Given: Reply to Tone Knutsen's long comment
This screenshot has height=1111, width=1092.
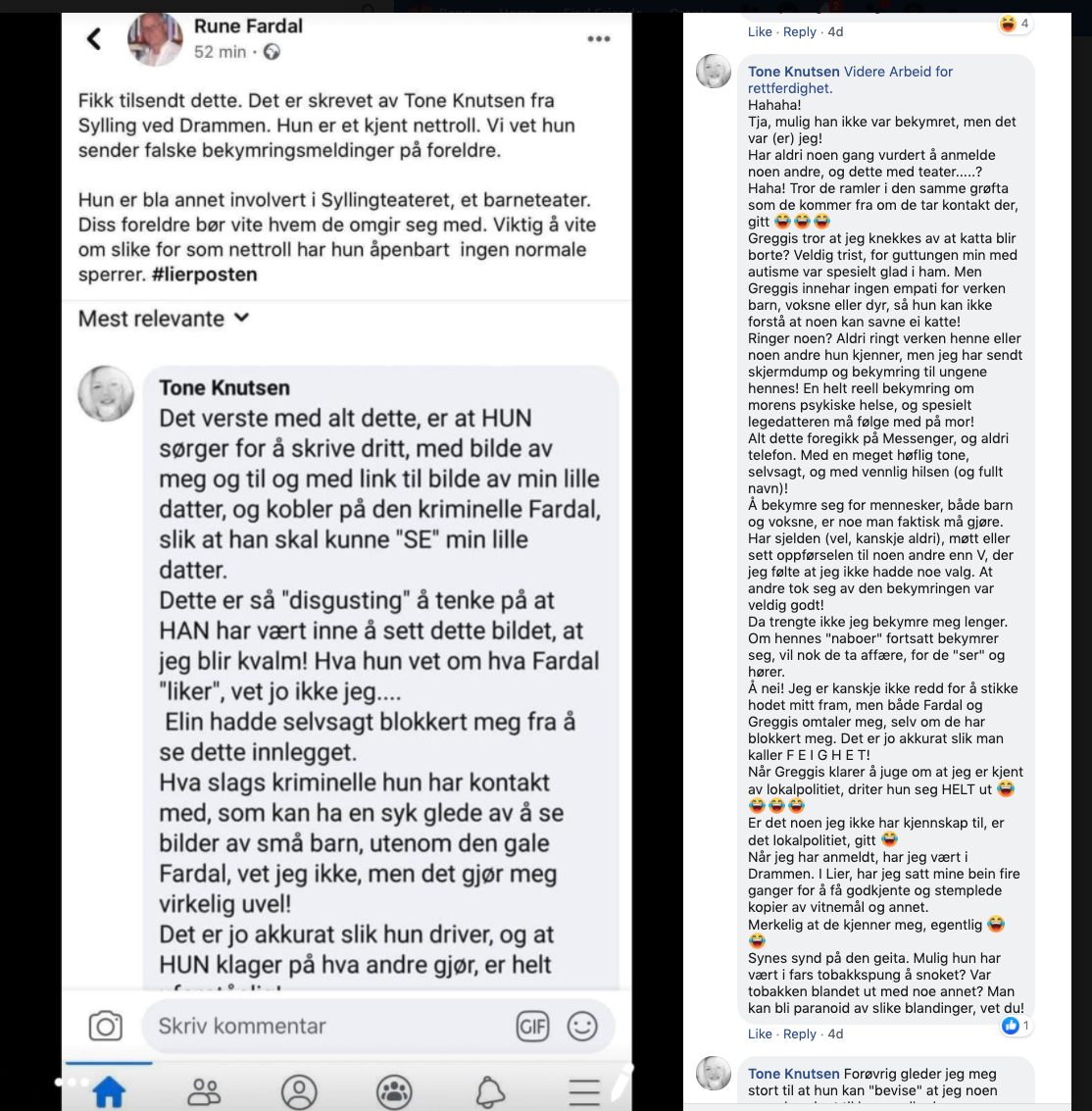Looking at the screenshot, I should pyautogui.click(x=800, y=1034).
